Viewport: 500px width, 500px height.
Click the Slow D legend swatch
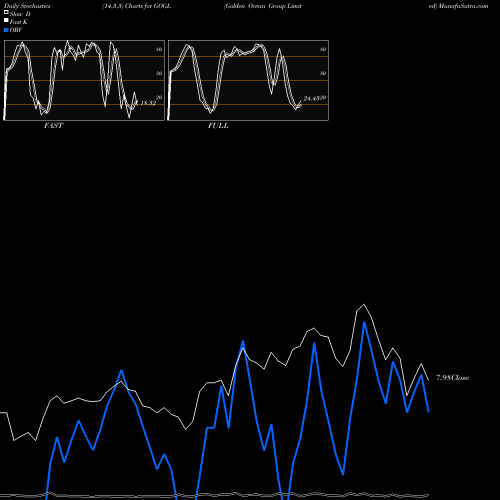click(6, 12)
